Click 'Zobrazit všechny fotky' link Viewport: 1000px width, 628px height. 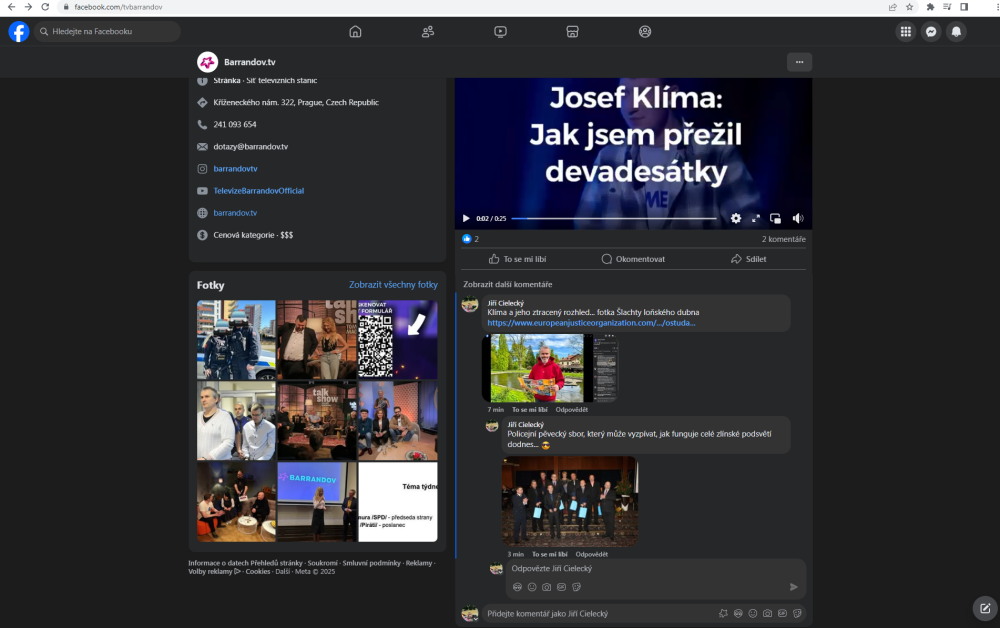(393, 285)
